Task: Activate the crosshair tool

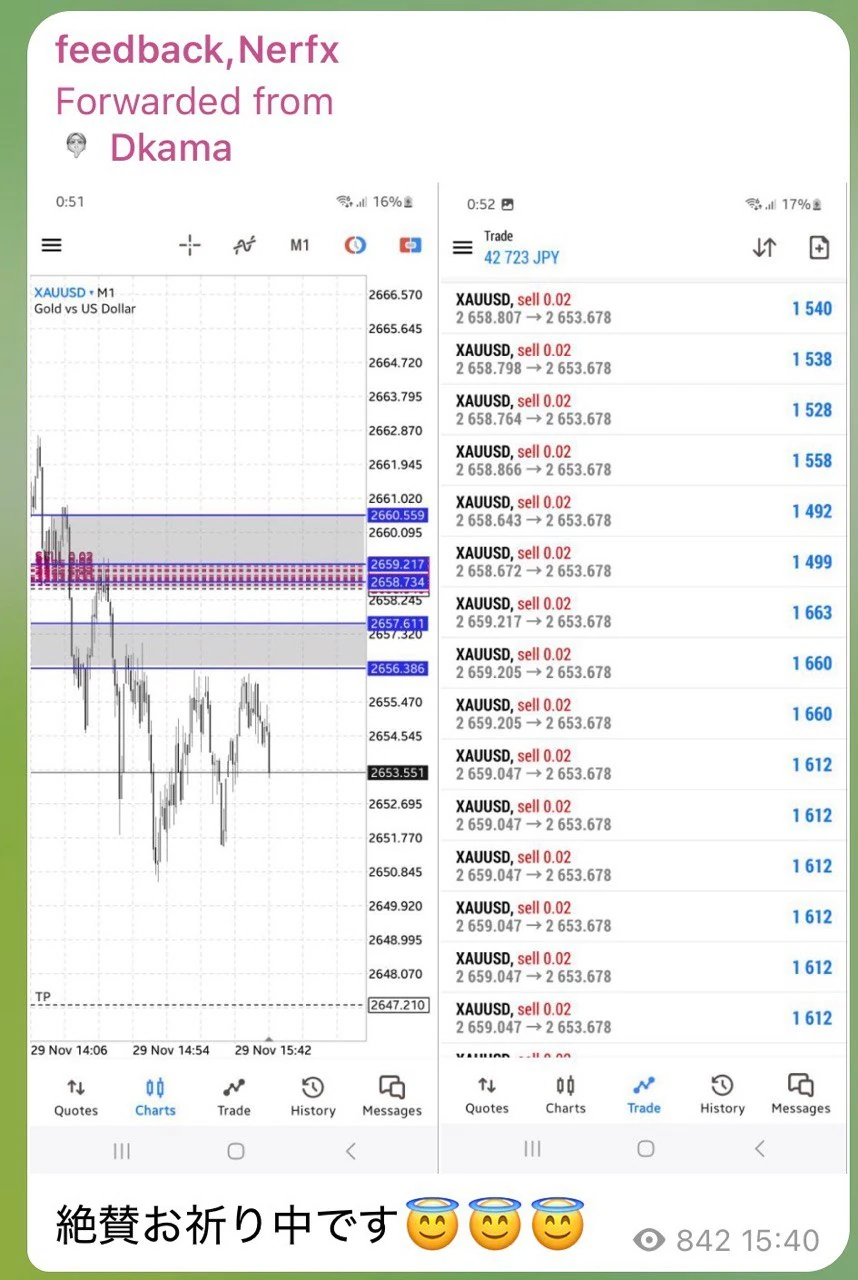Action: pos(189,245)
